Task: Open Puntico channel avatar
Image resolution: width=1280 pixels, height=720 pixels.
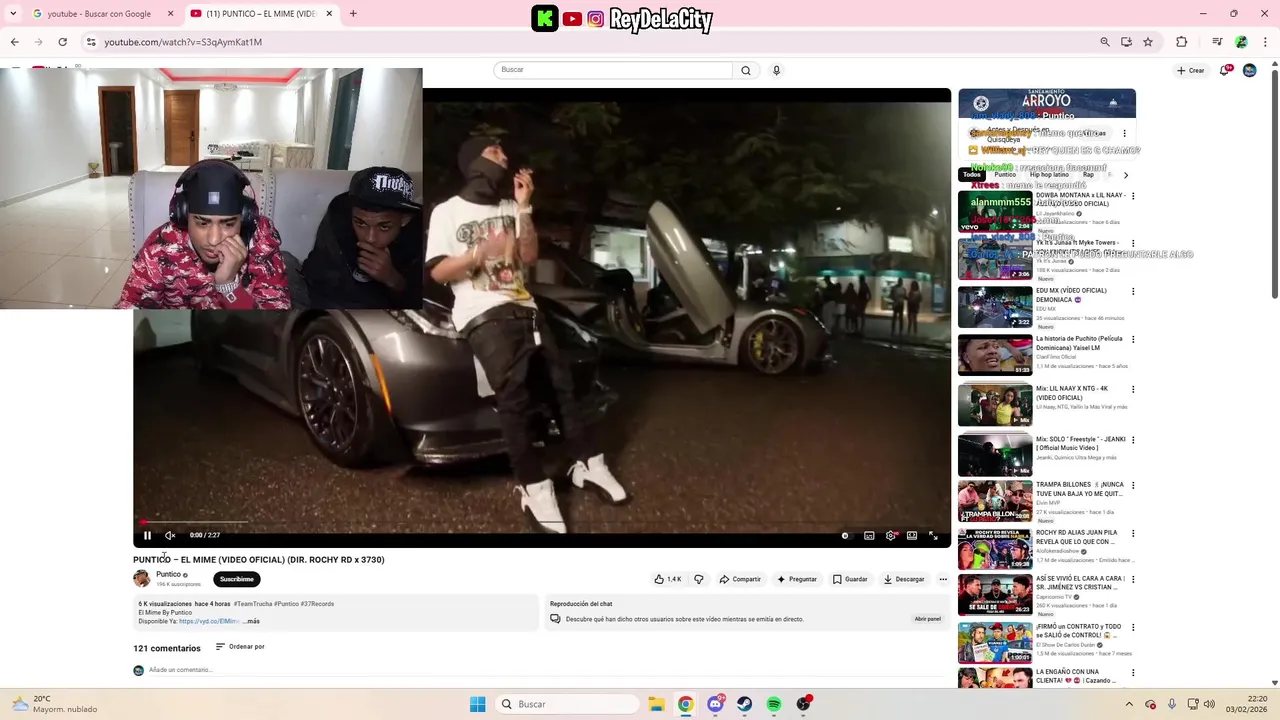Action: coord(141,578)
